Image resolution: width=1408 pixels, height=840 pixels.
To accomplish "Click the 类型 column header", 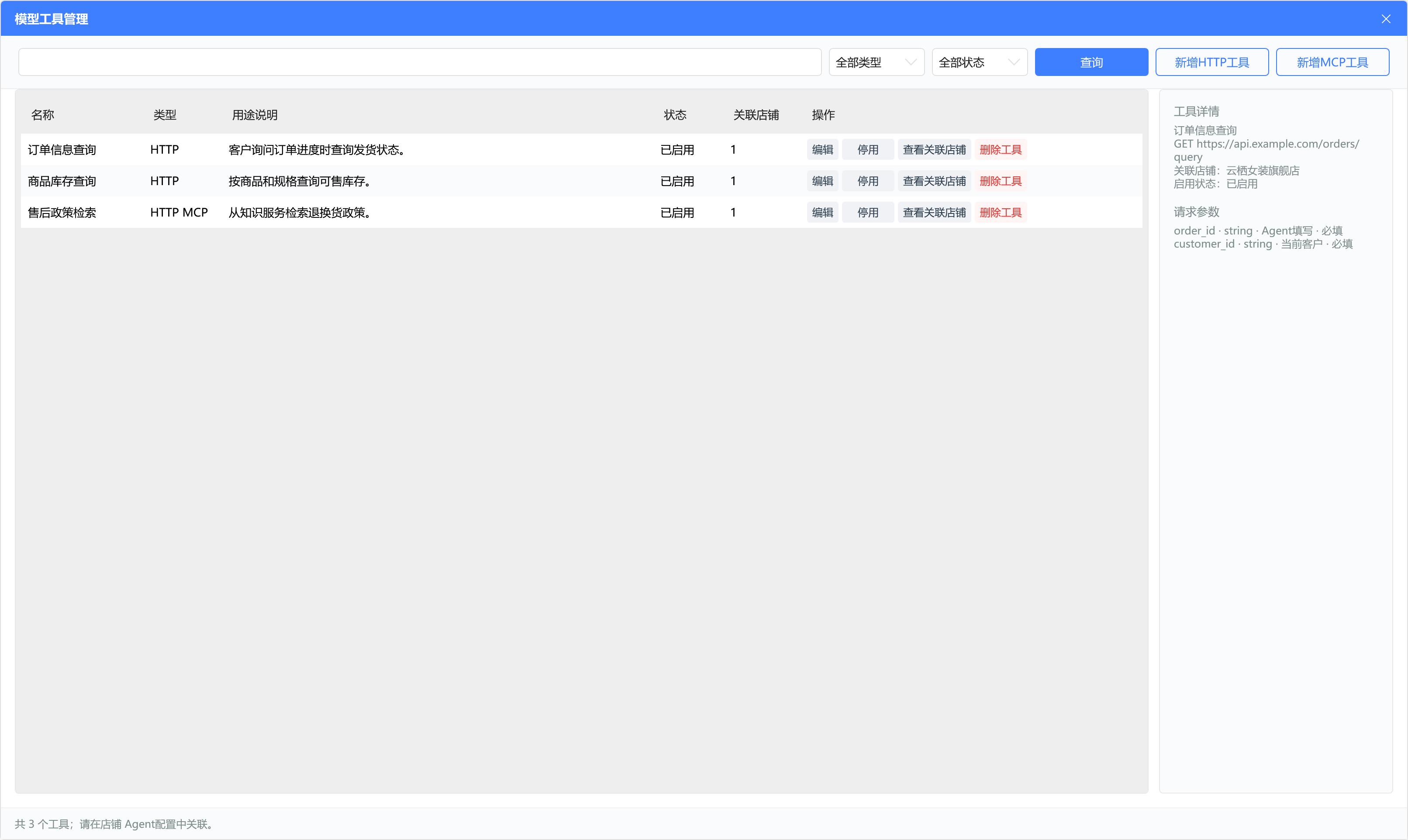I will coord(165,115).
